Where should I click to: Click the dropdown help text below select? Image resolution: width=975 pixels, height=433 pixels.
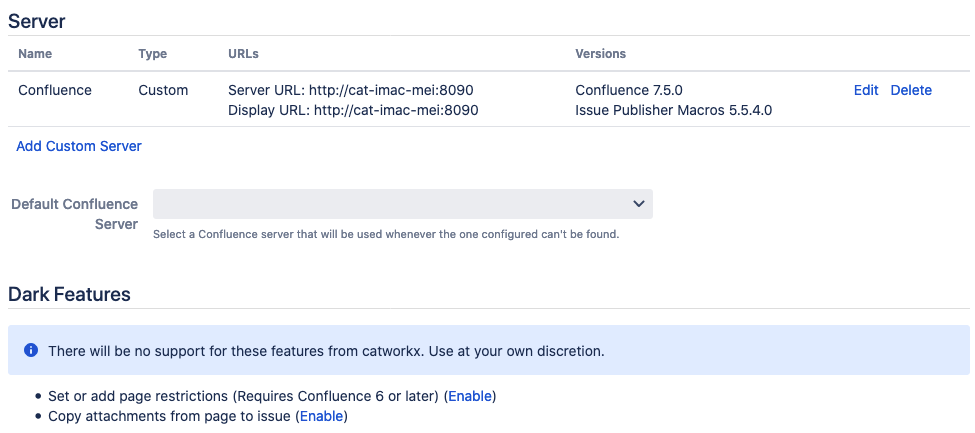(x=386, y=235)
